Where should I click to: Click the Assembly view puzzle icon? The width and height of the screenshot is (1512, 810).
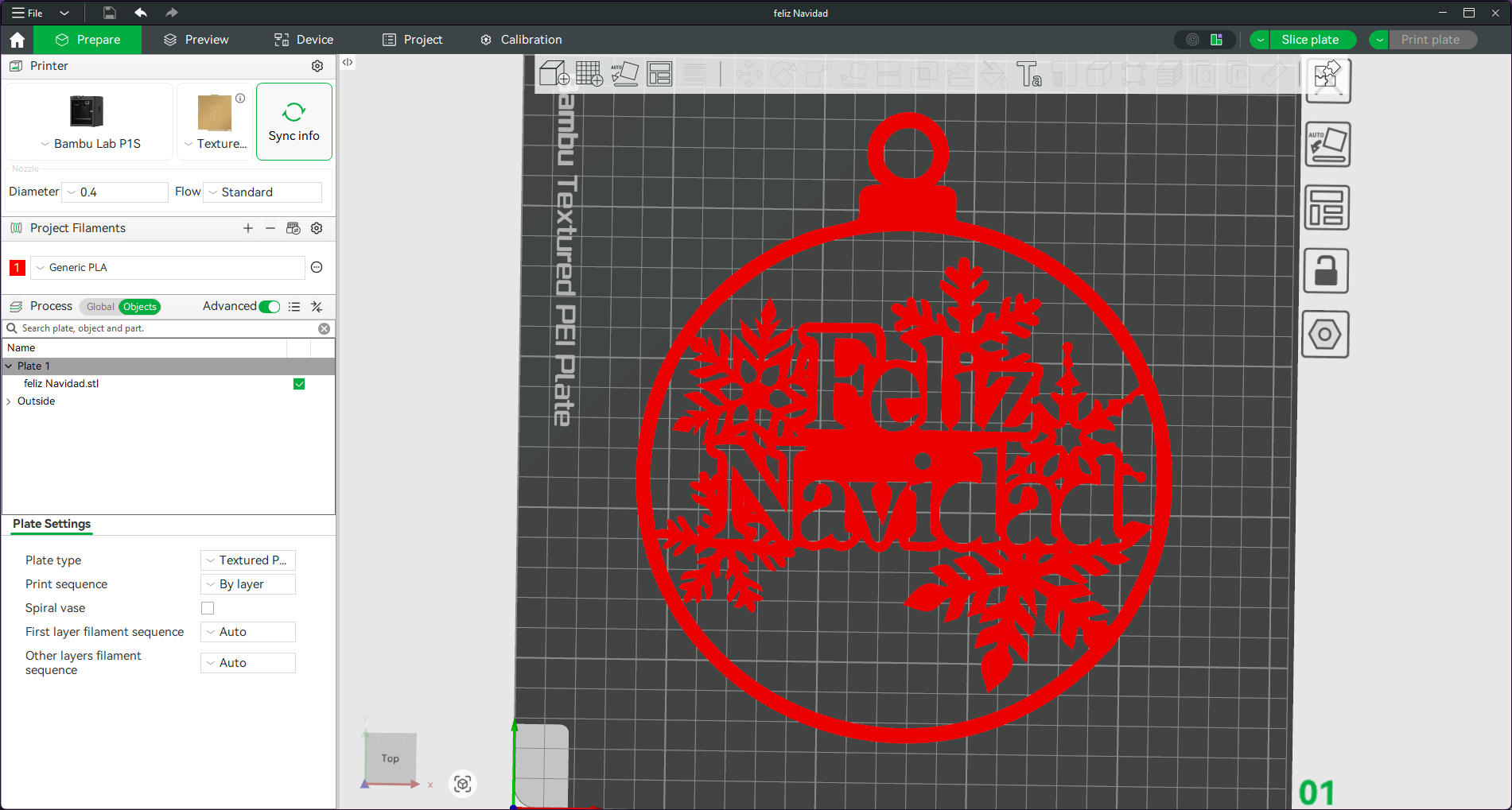pyautogui.click(x=1327, y=79)
